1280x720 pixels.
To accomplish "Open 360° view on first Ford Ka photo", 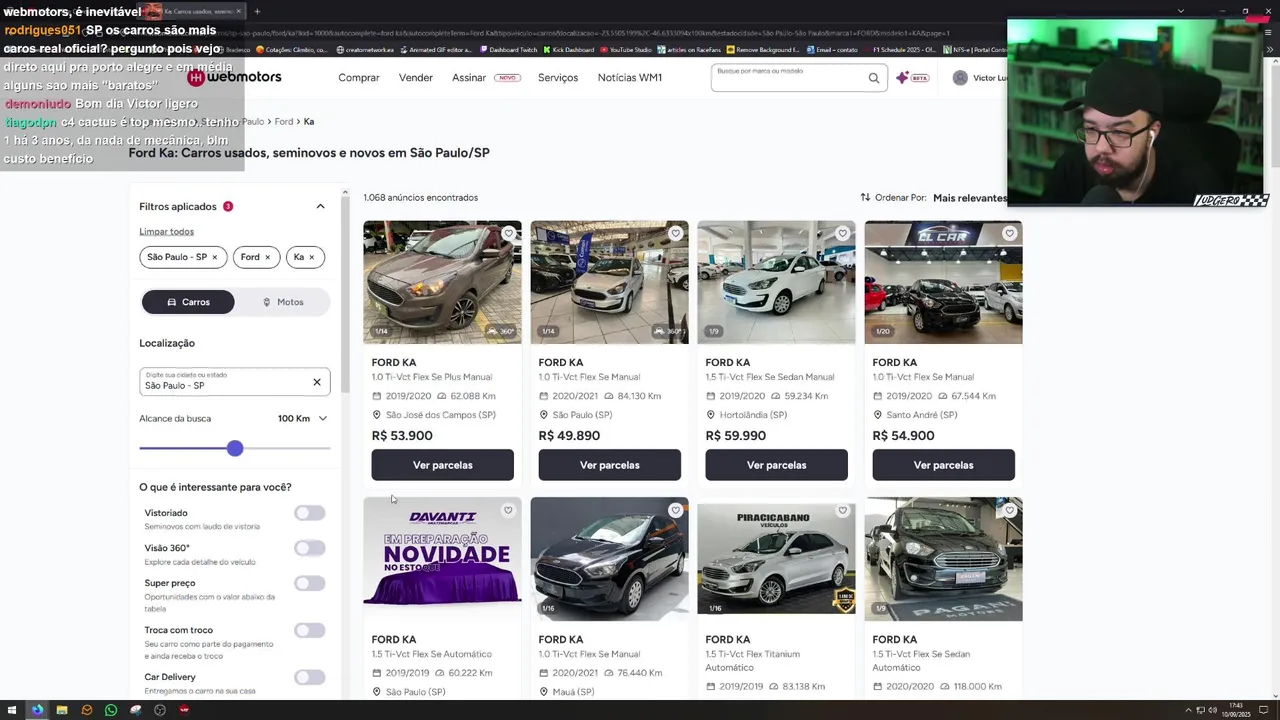I will pos(499,331).
